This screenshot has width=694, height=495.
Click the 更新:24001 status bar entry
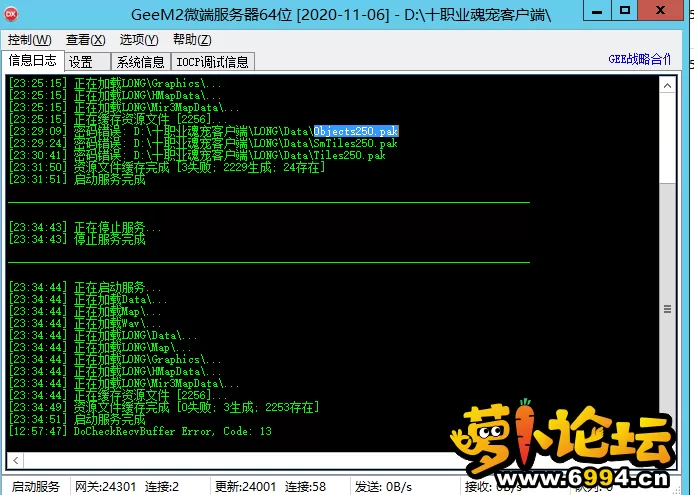[x=246, y=487]
